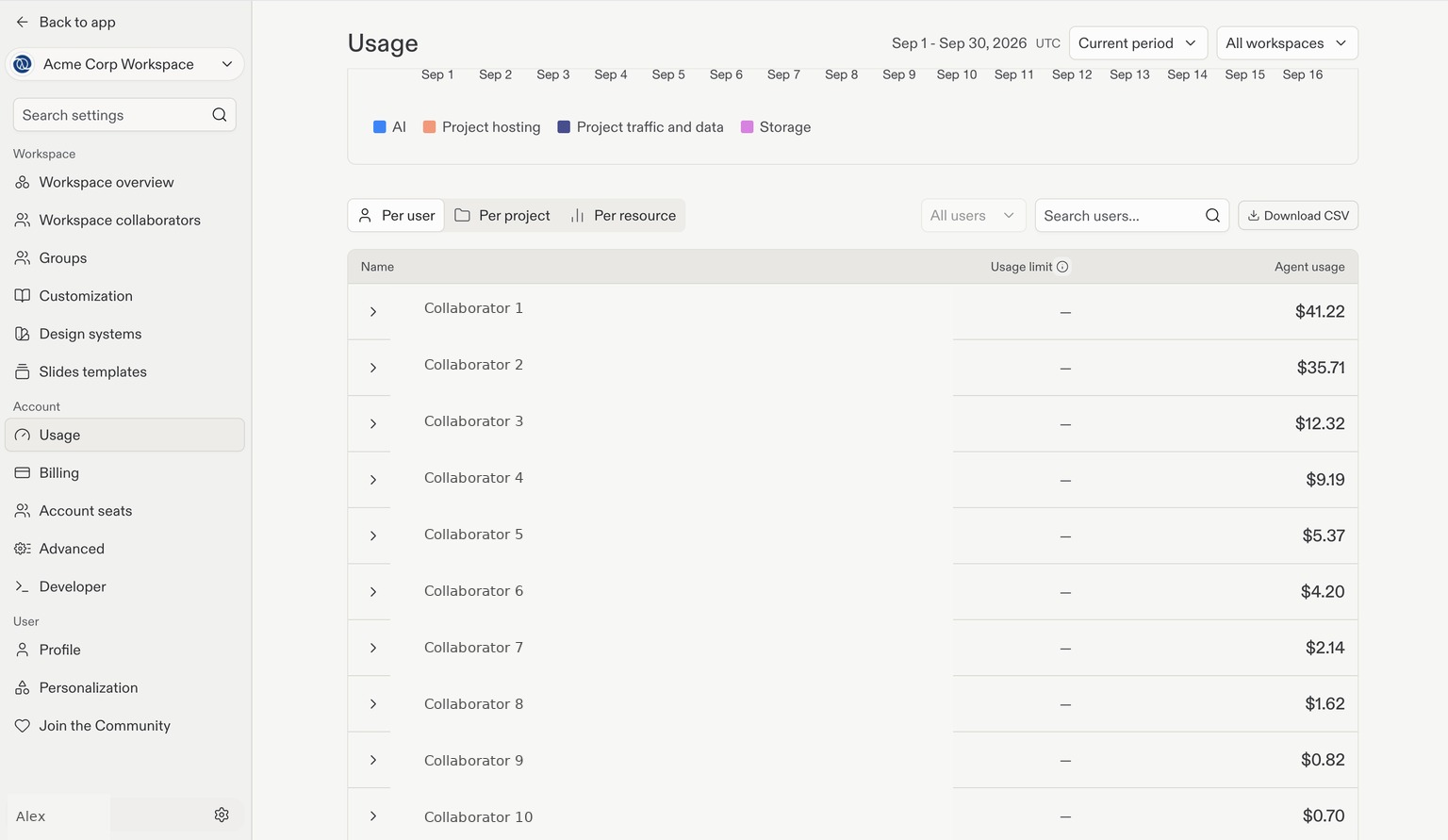Screen dimensions: 1448x840
Task: Click the Usage limit info icon
Action: point(1062,267)
